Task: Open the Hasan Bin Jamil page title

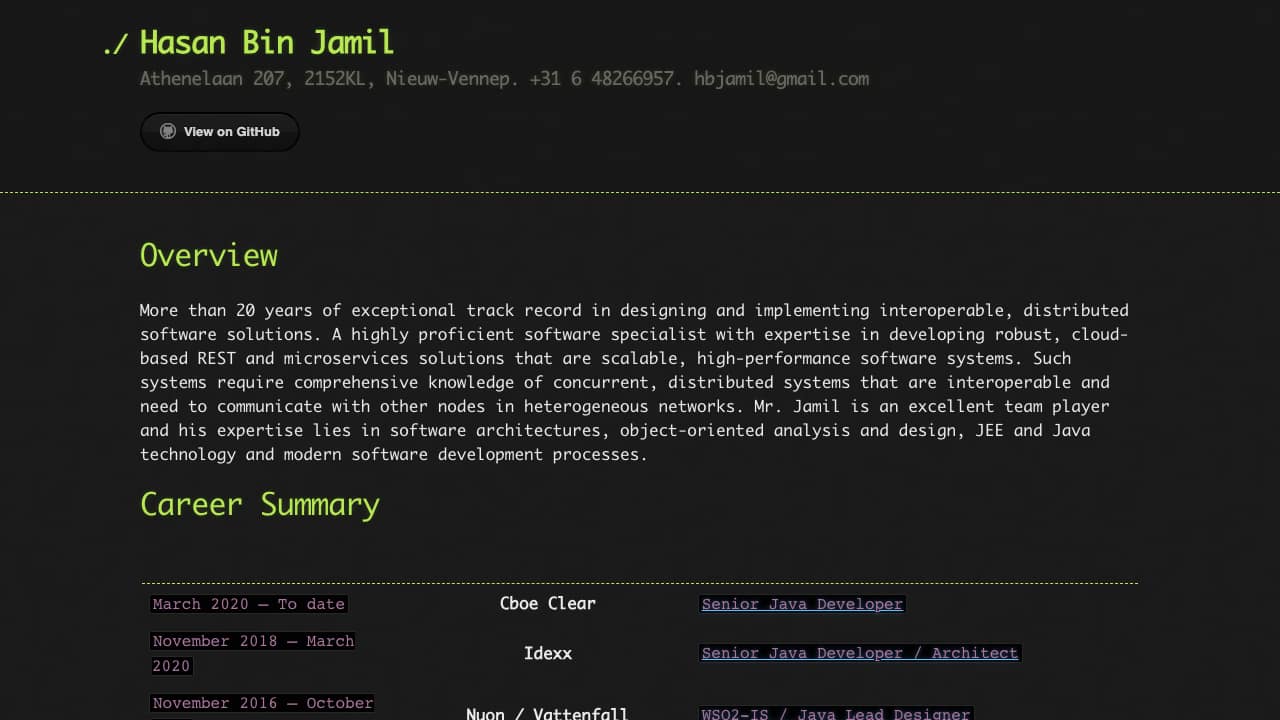Action: click(x=267, y=43)
